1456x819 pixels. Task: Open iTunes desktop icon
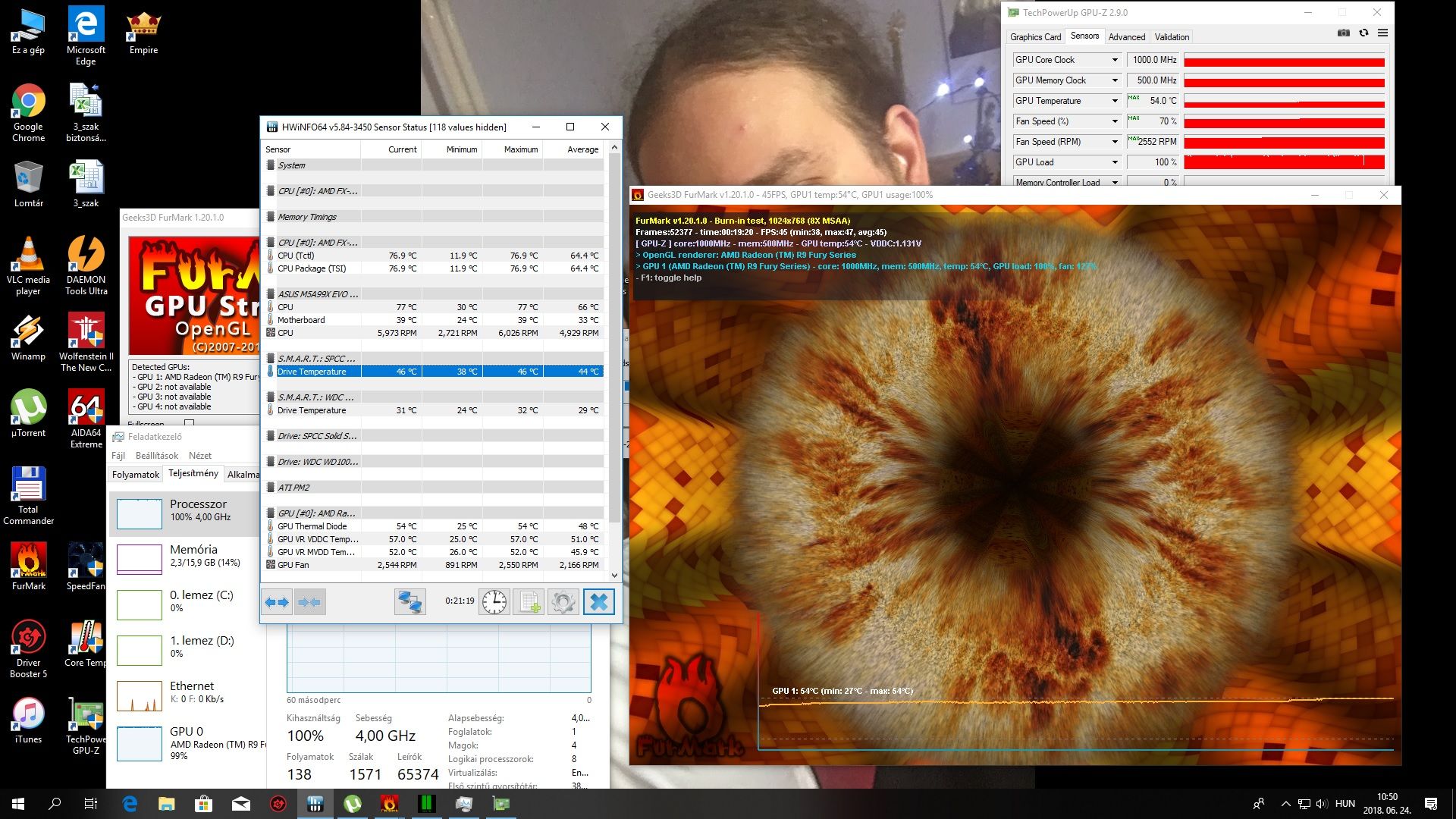click(x=29, y=720)
